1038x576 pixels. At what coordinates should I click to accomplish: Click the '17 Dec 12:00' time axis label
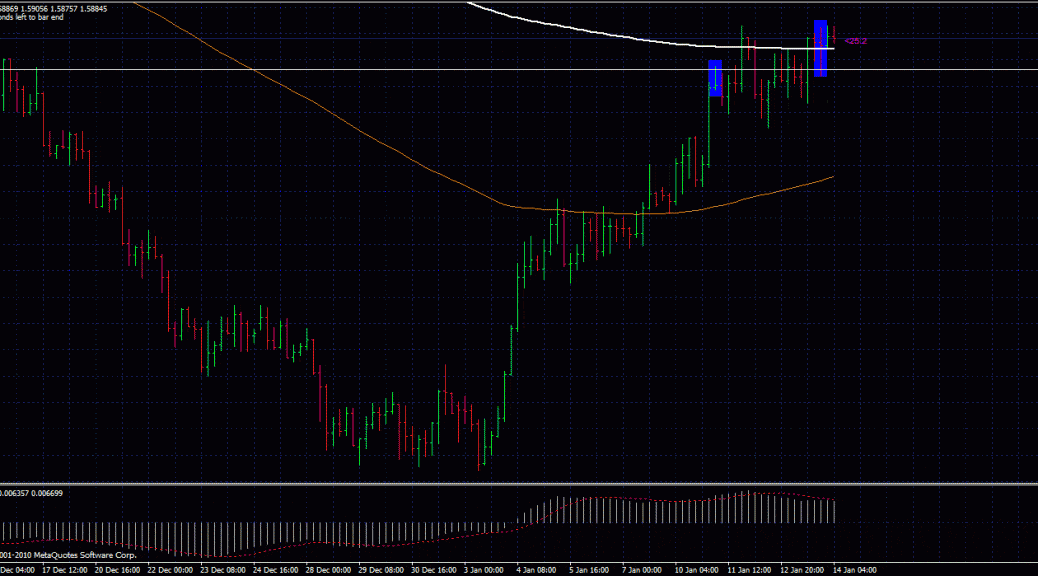[x=64, y=570]
